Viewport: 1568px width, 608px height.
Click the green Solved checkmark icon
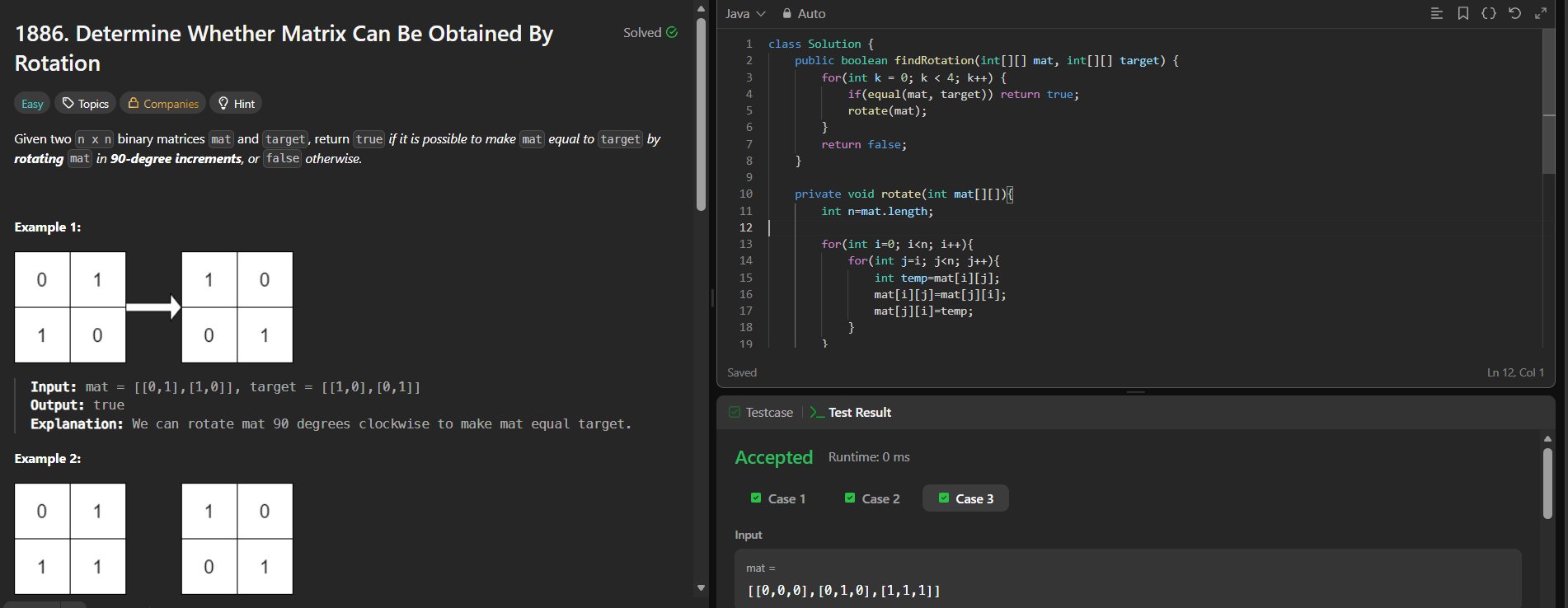pos(672,32)
